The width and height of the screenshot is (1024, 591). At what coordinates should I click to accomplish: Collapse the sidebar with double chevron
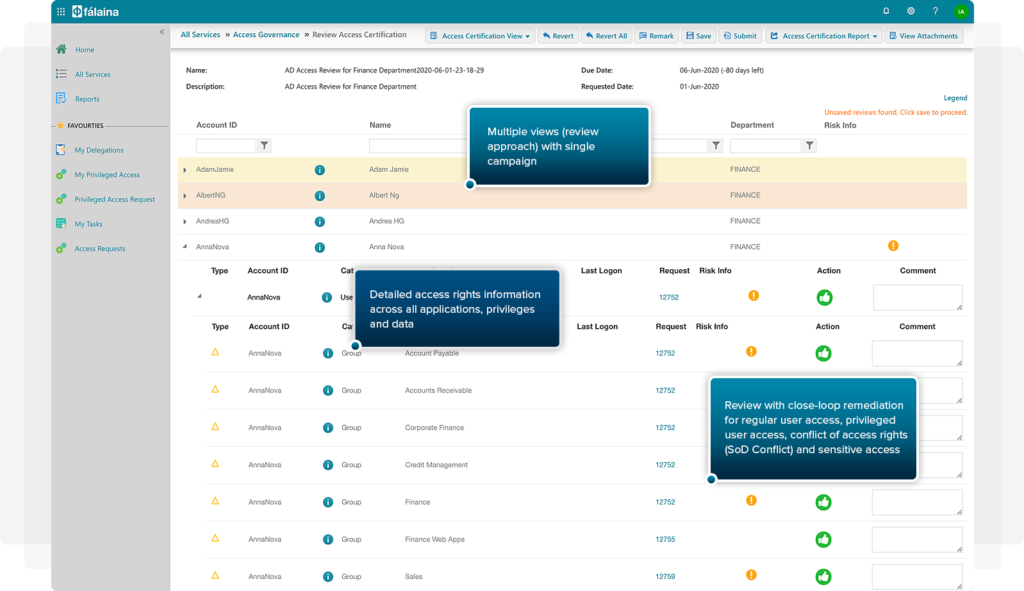coord(162,31)
